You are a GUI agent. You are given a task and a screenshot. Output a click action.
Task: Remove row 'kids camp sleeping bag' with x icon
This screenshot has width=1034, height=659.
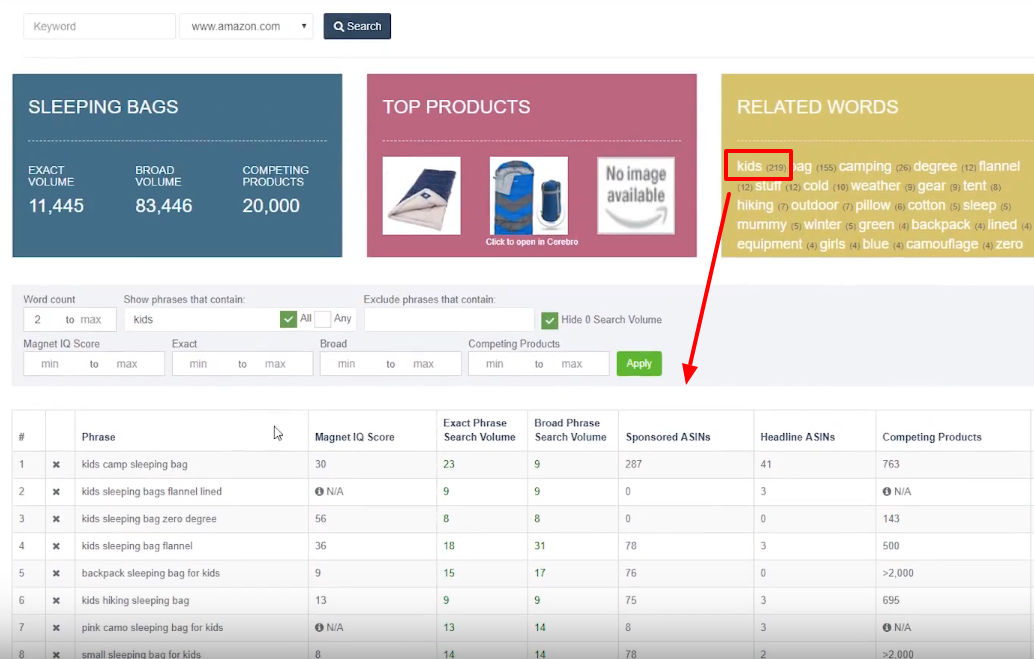(x=56, y=464)
